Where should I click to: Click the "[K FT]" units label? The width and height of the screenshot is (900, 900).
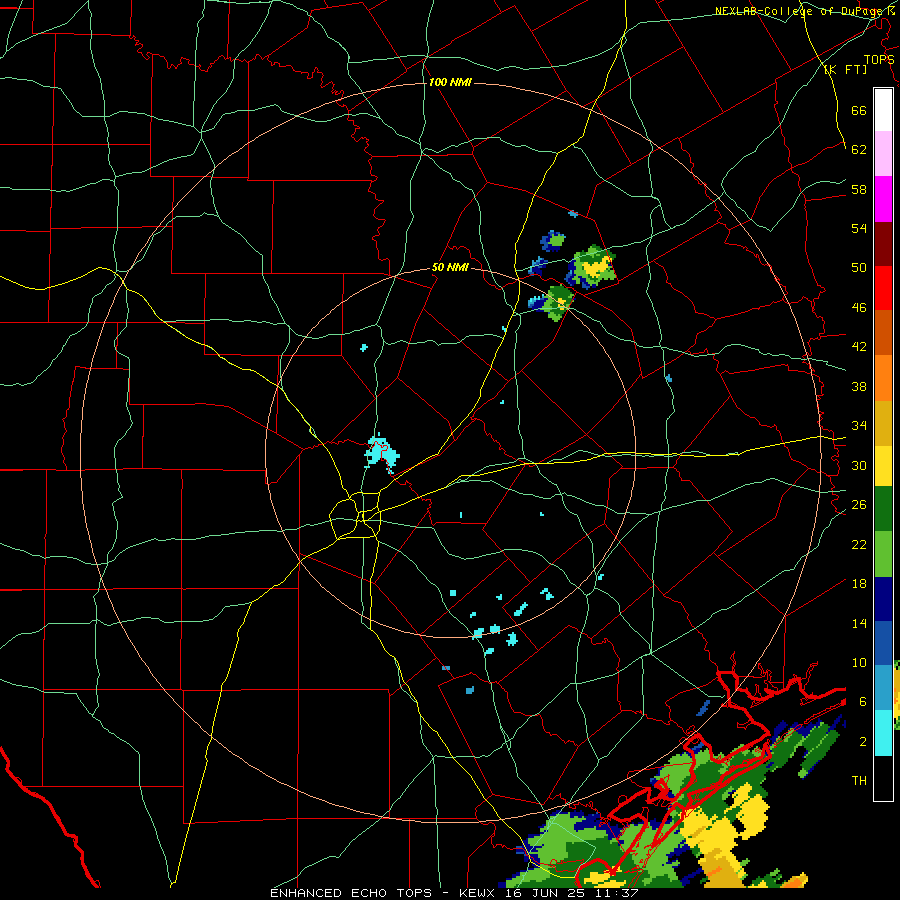click(x=845, y=69)
